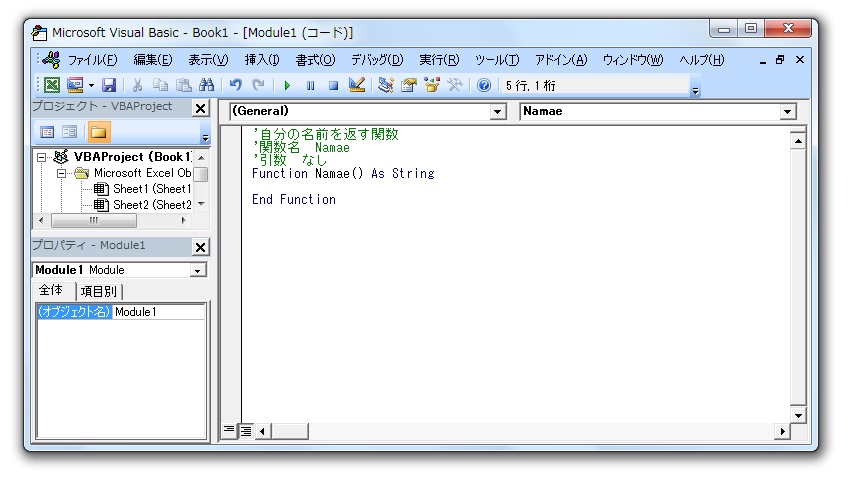This screenshot has height=482, width=852.
Task: Open the ツール(T) menu
Action: pos(497,60)
